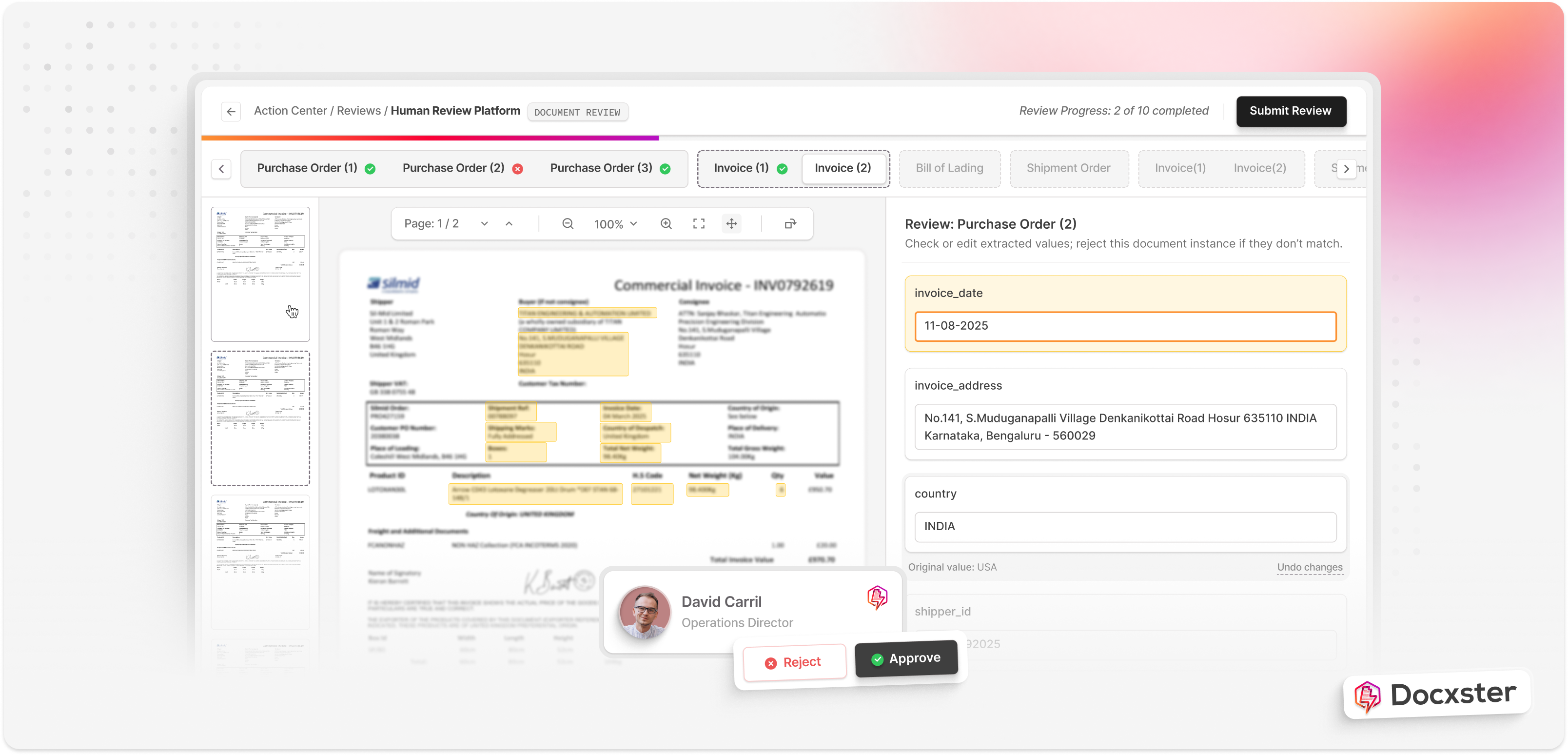This screenshot has height=755, width=1568.
Task: Click the invoice_date input field
Action: click(x=1125, y=326)
